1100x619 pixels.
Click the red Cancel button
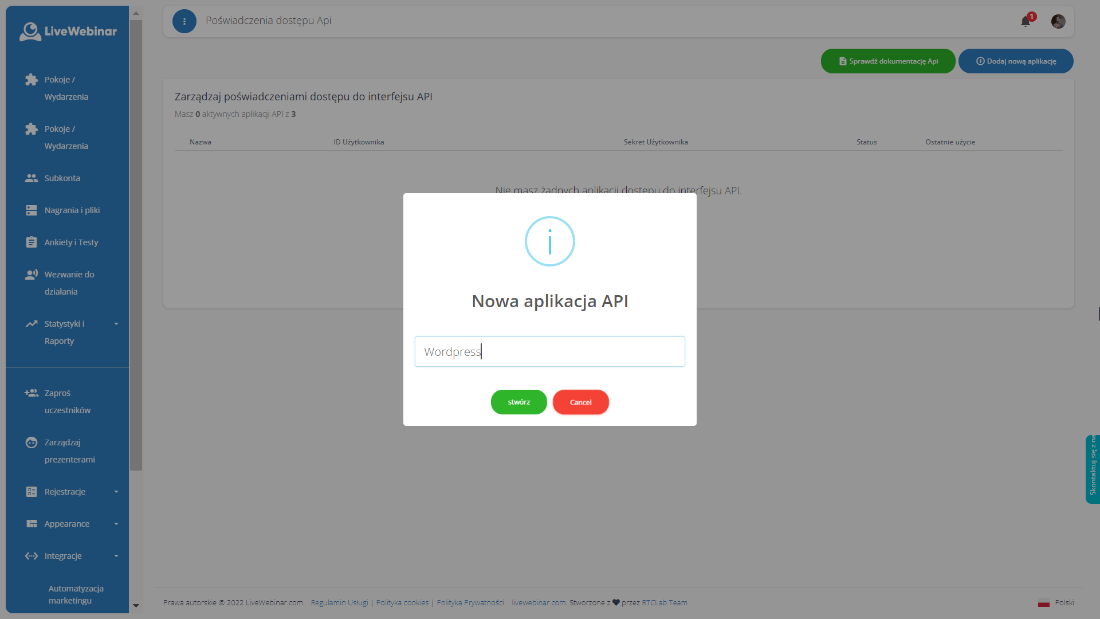coord(580,402)
